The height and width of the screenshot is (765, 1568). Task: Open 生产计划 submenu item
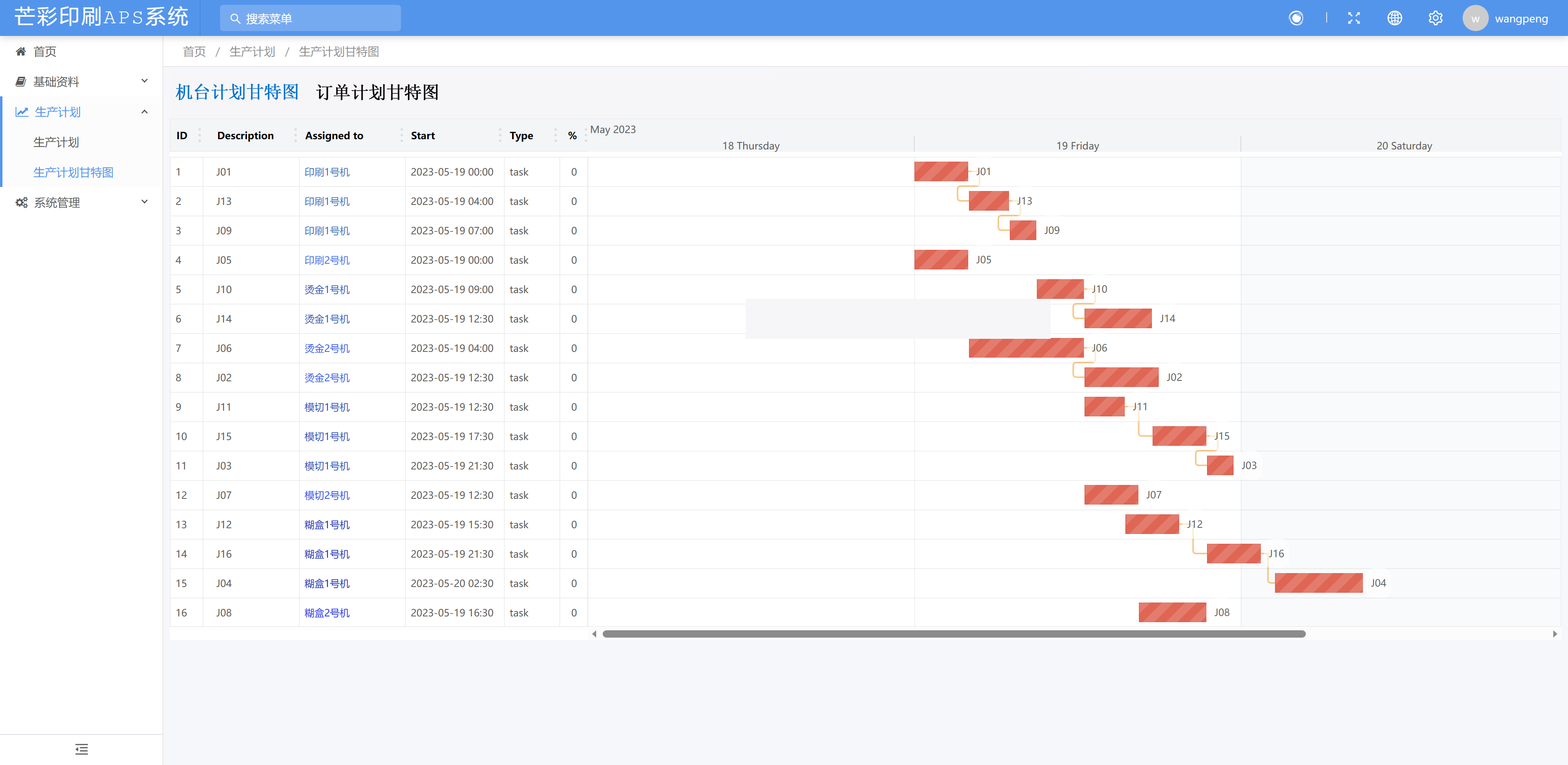click(56, 142)
